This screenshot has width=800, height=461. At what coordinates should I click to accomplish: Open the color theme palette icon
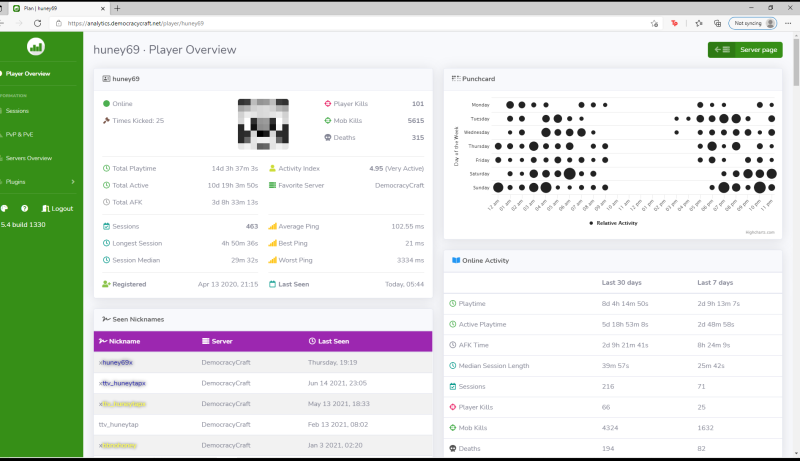[x=5, y=208]
